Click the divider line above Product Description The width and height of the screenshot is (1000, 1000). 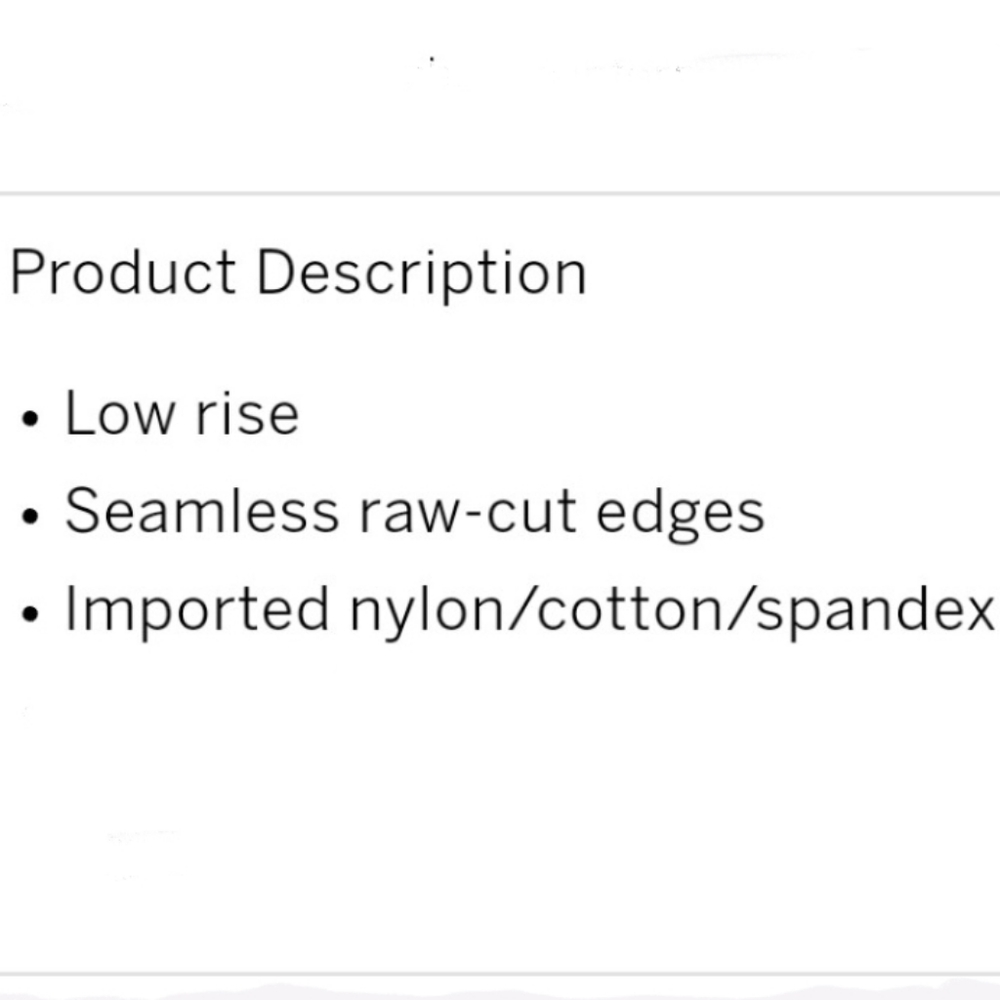[500, 193]
